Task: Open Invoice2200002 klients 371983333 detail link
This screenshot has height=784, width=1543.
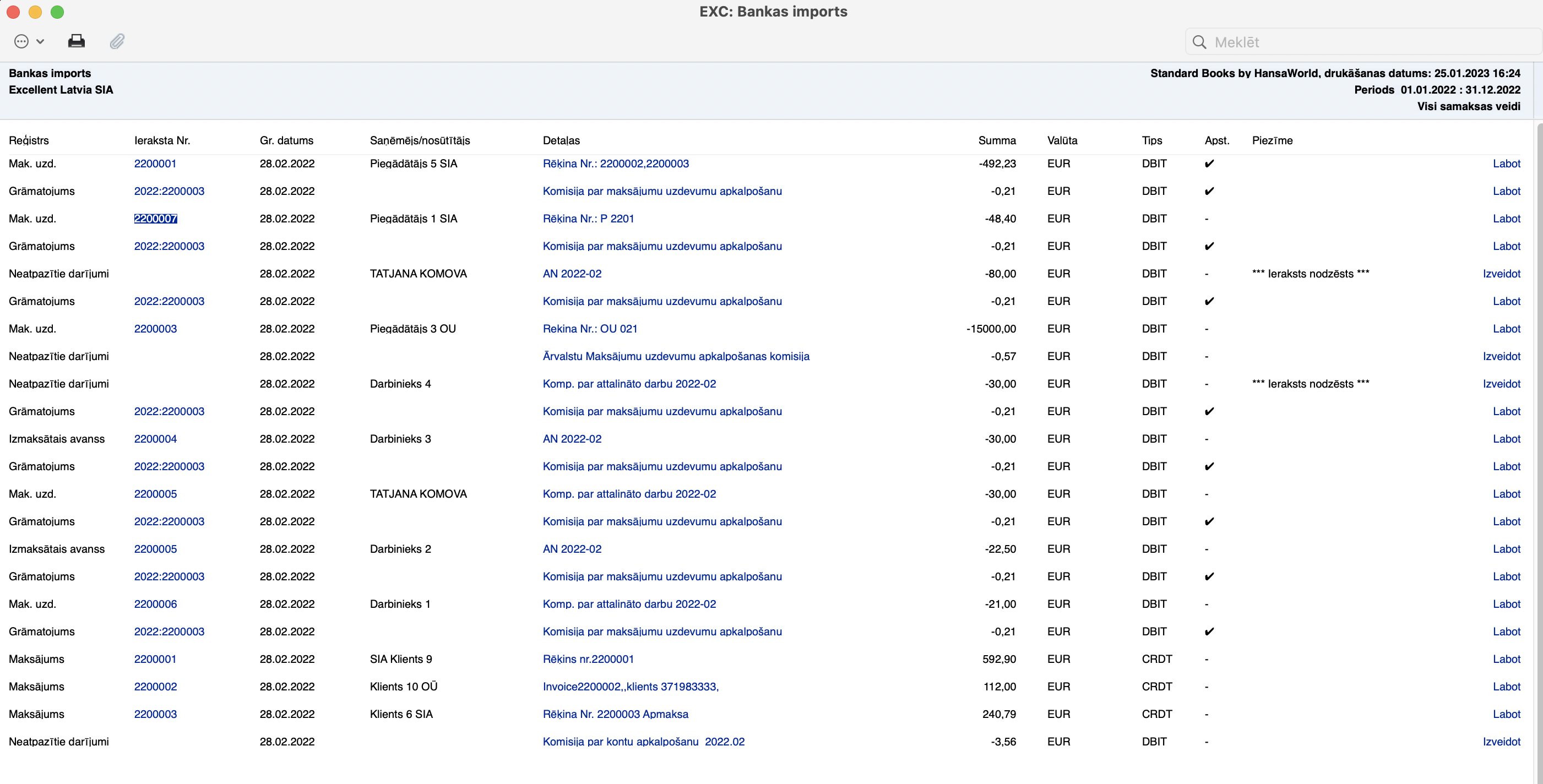Action: (x=630, y=687)
